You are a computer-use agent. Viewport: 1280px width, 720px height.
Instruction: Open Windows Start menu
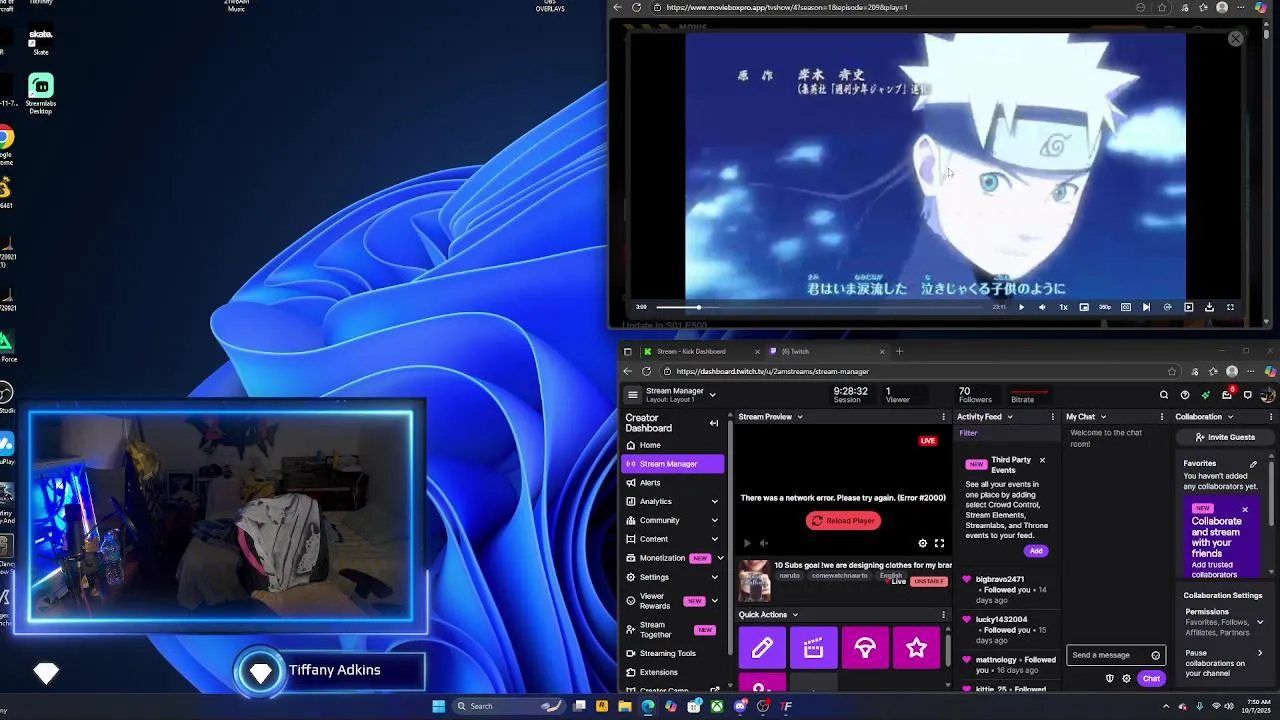(438, 706)
